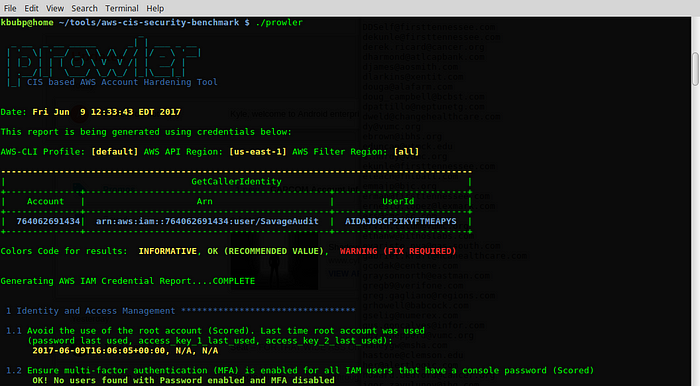This screenshot has width=700, height=386.
Task: Click 'Generating AWS IAM Credential Report....COMPLETE'
Action: (x=128, y=281)
